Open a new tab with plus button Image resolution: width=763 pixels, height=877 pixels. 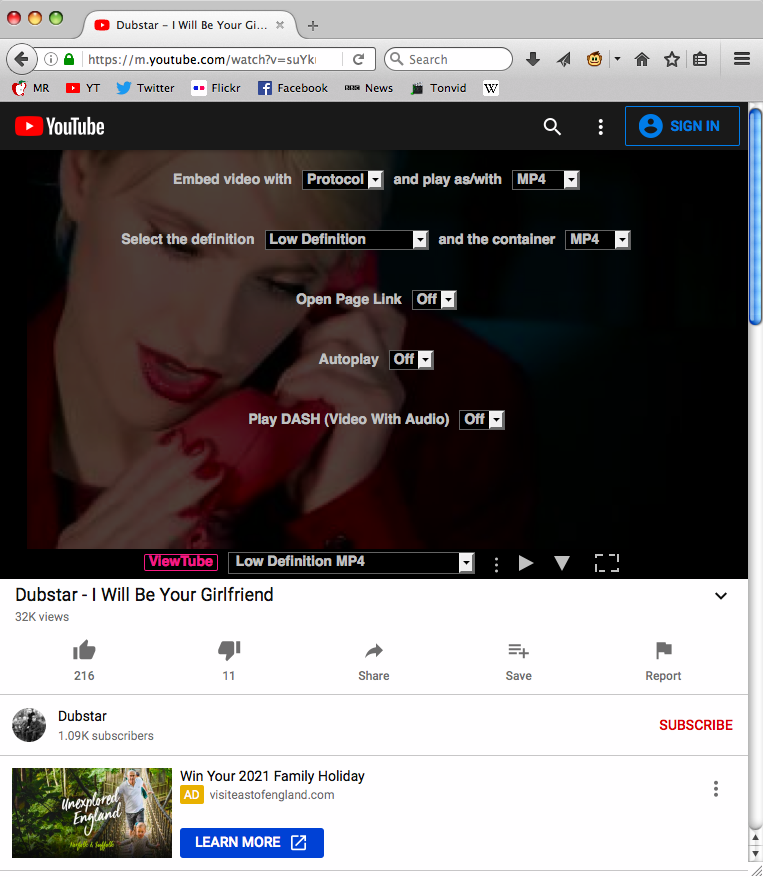click(x=313, y=25)
